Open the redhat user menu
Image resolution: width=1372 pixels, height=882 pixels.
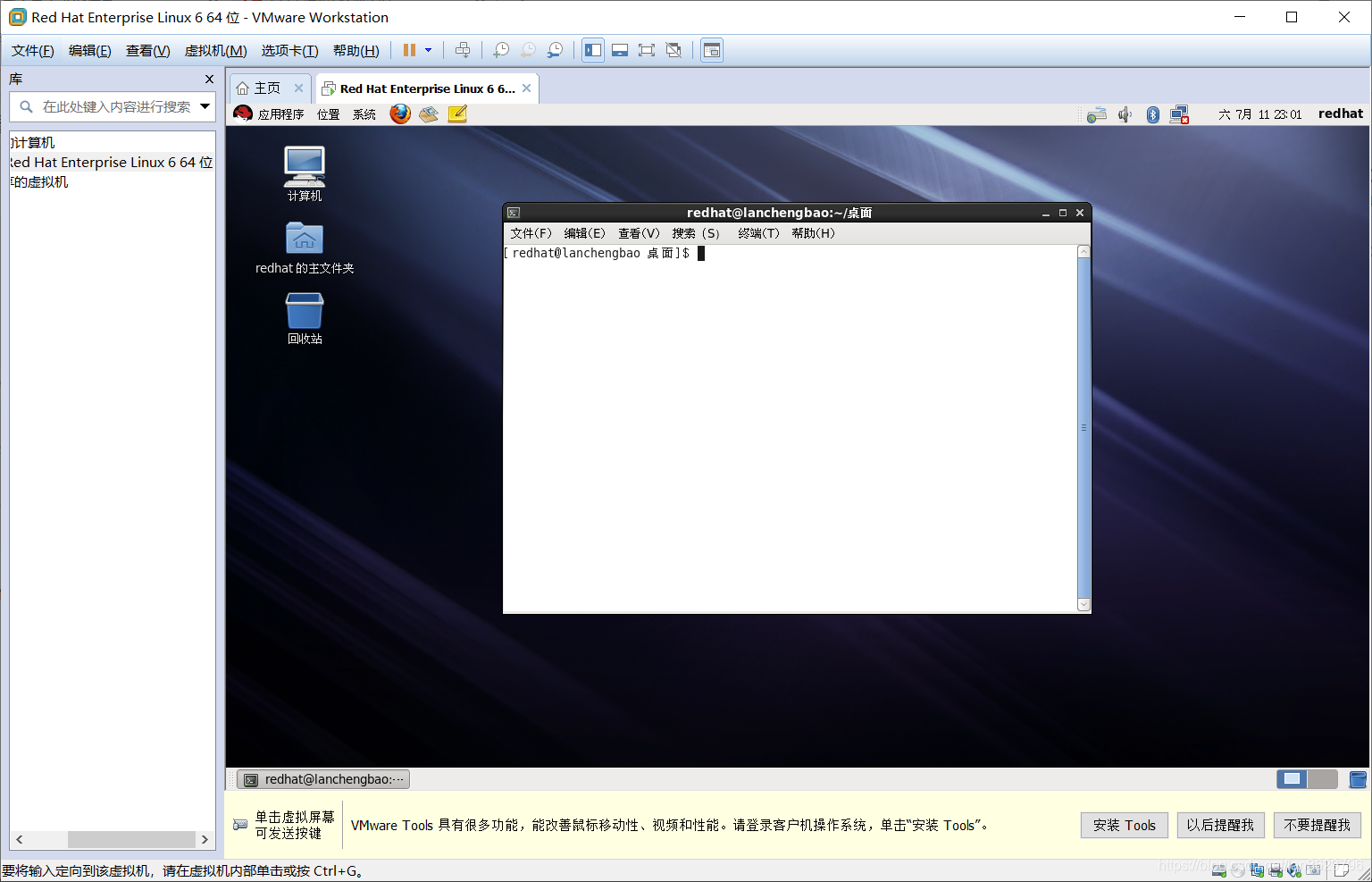[1341, 113]
